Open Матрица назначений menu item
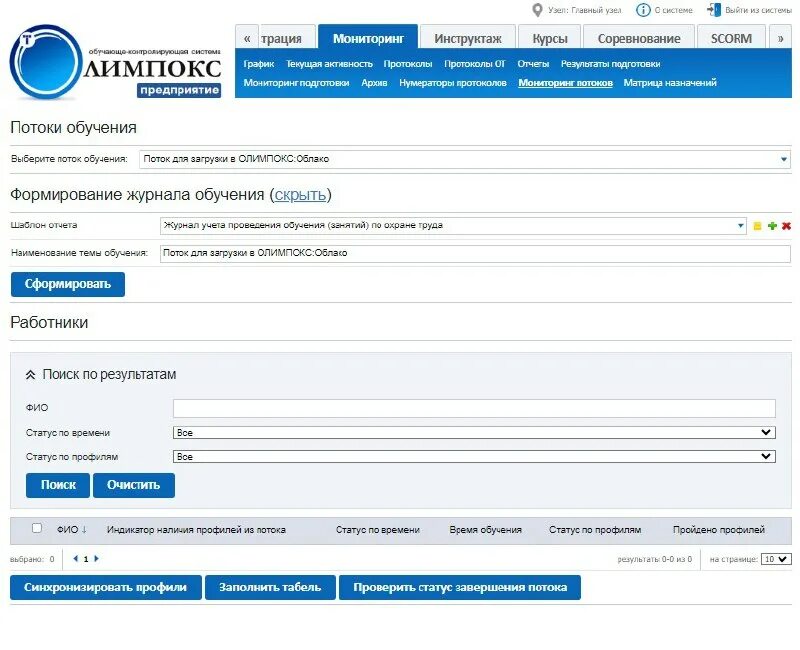Screen dimensions: 800x650 (x=671, y=82)
